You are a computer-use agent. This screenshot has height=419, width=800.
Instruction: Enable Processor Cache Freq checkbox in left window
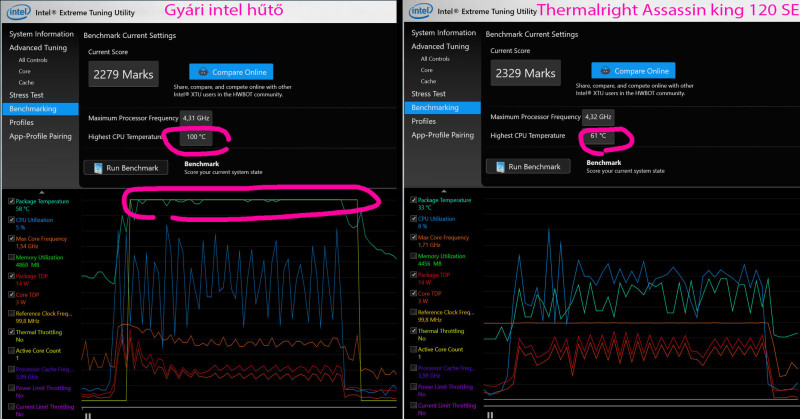[x=11, y=369]
